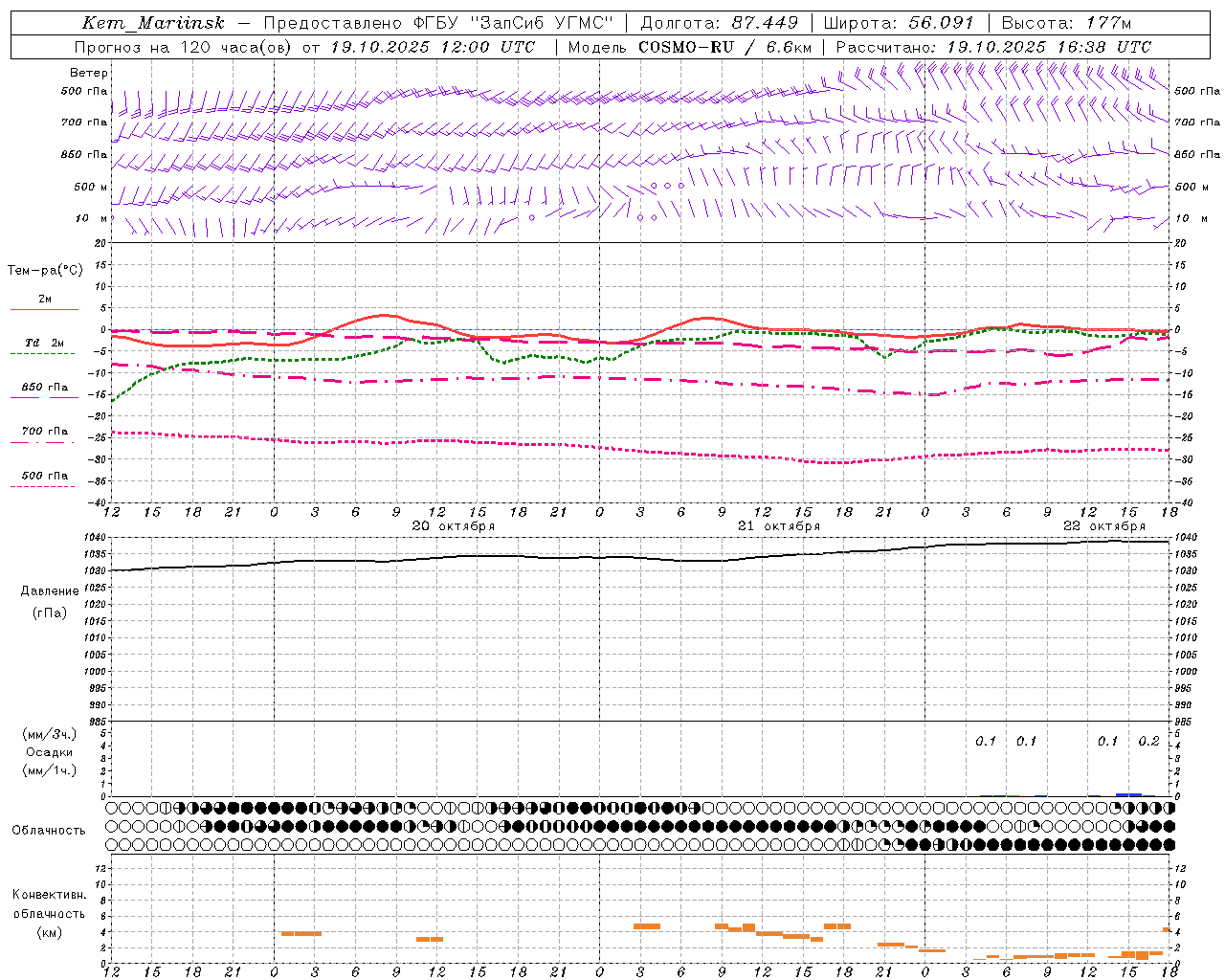Click the 'Долгота: 87.449' longitude value
Viewport: 1225px width, 980px height.
[x=720, y=23]
